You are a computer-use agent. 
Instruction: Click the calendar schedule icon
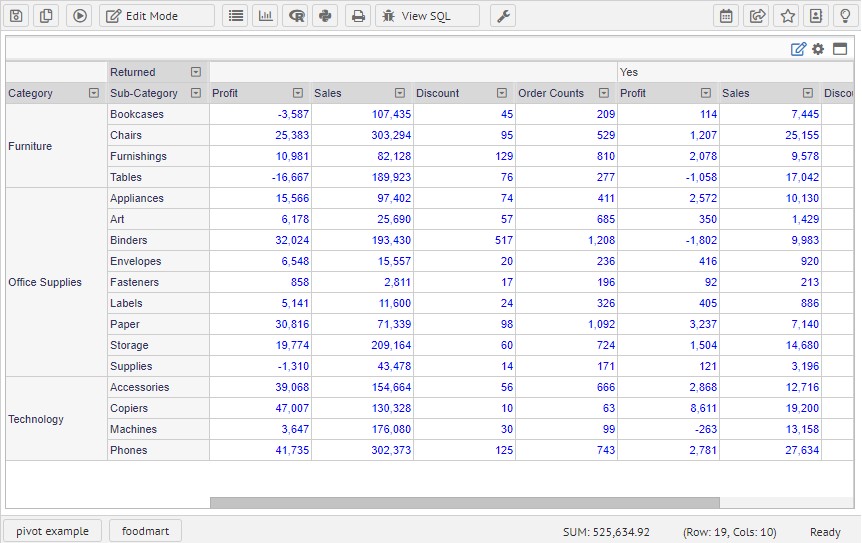(727, 16)
